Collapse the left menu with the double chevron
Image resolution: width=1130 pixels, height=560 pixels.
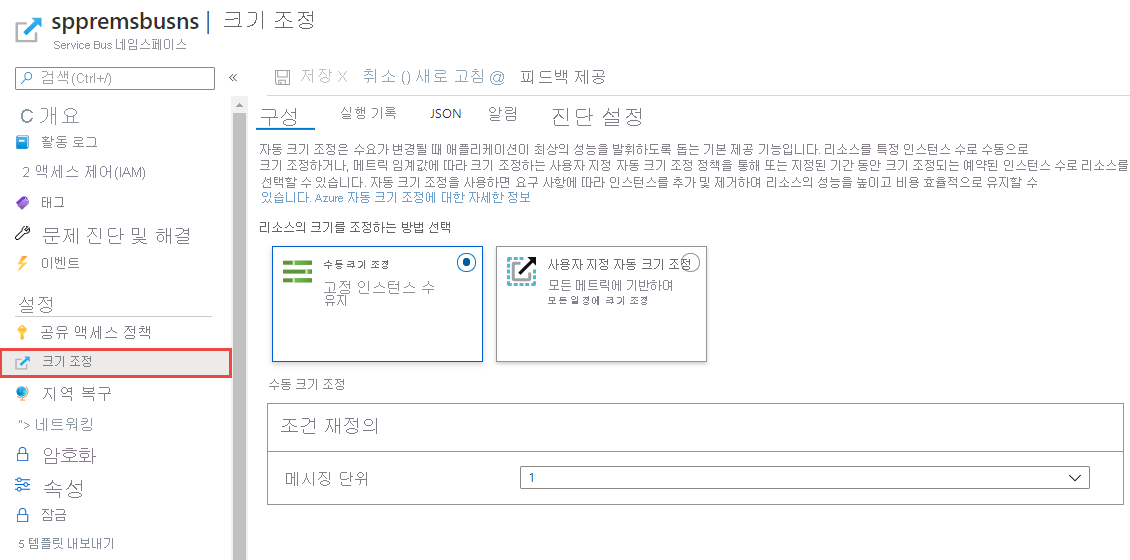(x=233, y=77)
